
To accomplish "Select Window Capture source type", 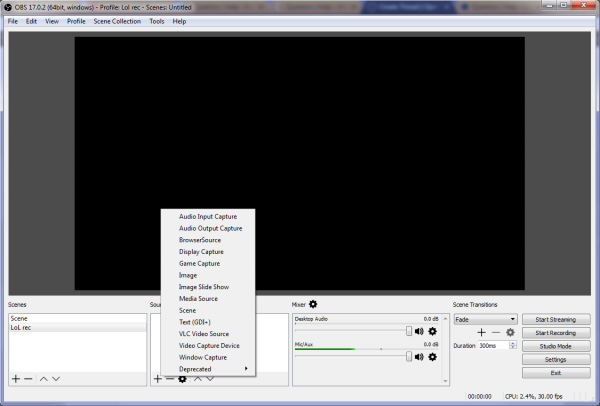I will 208,357.
